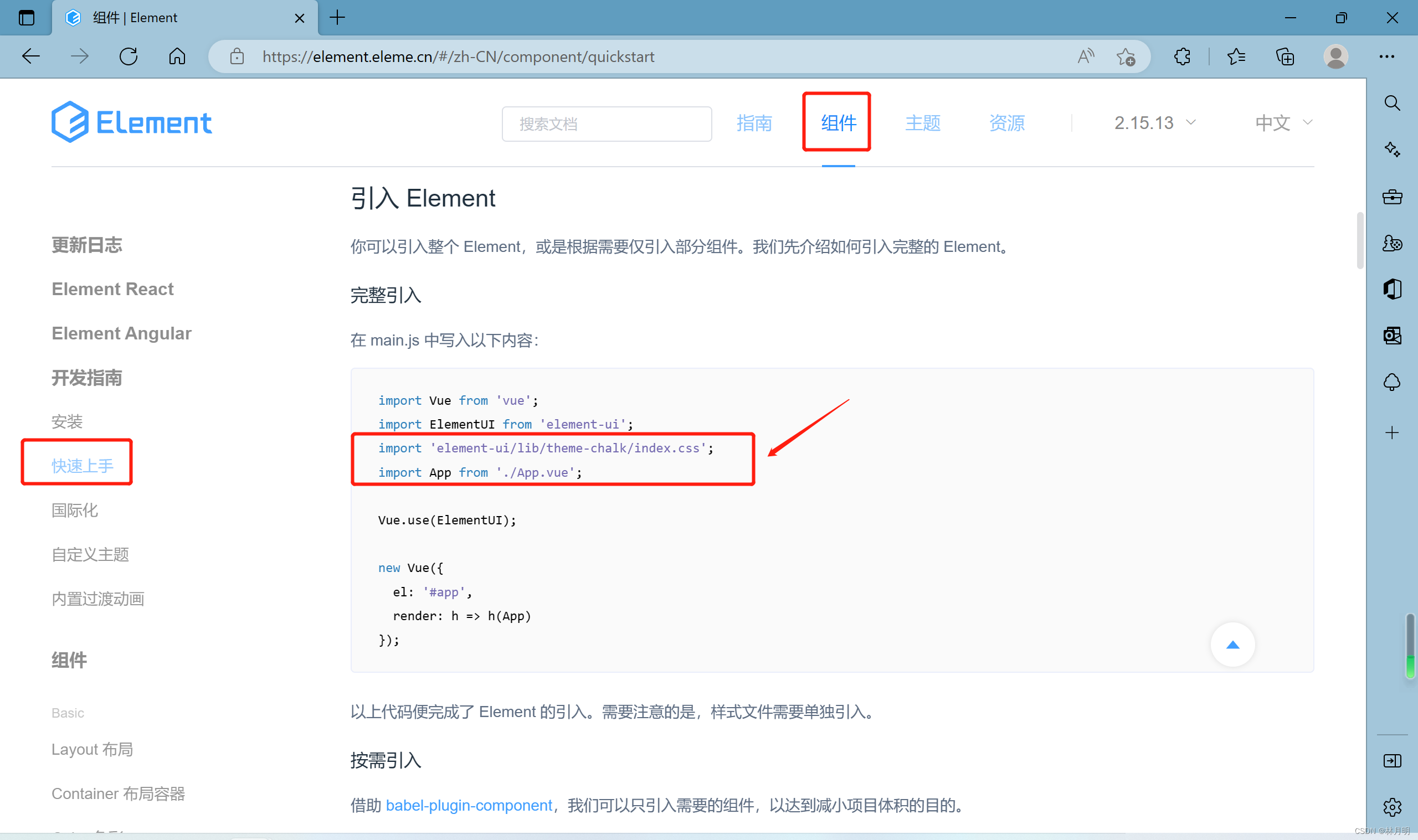The height and width of the screenshot is (840, 1418).
Task: Open Copilot sparkle icon in sidebar
Action: coord(1392,150)
